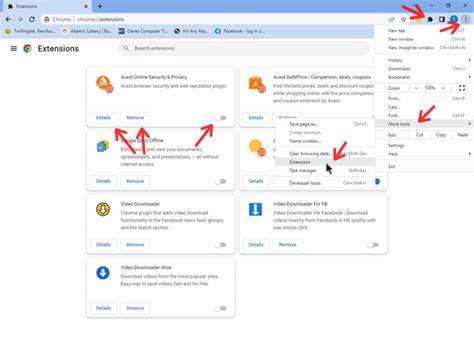Open the side panel icon in the toolbar
Screen dimensions: 474x363
[x=442, y=19]
